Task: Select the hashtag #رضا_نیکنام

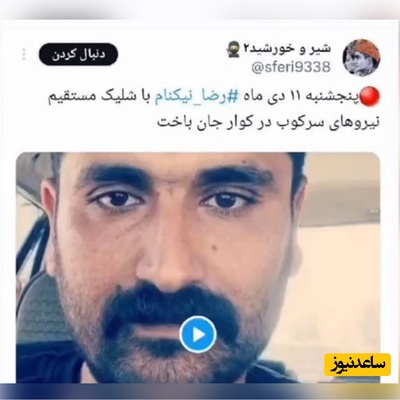Action: (194, 97)
